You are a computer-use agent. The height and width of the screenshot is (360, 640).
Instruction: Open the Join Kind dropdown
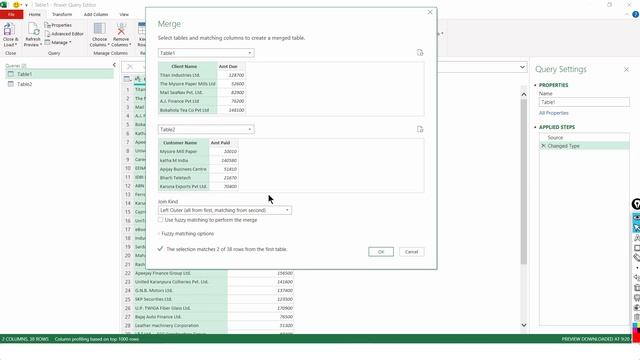coord(224,210)
